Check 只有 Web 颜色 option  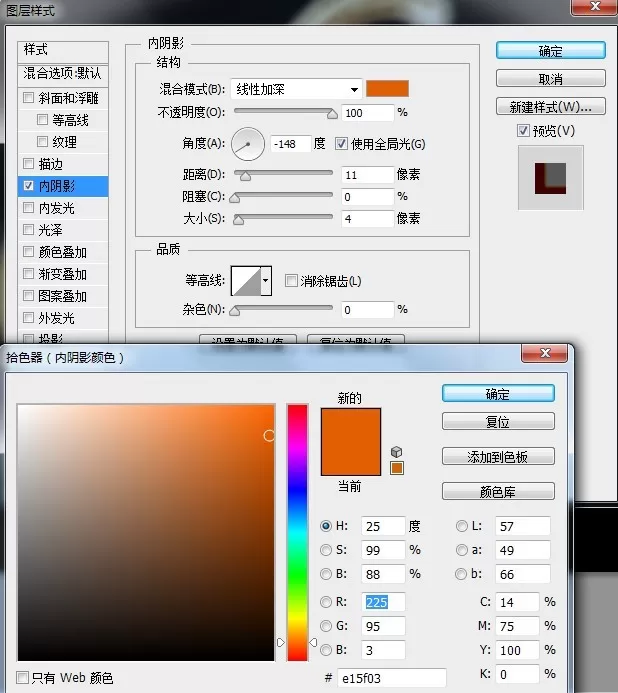tap(22, 677)
